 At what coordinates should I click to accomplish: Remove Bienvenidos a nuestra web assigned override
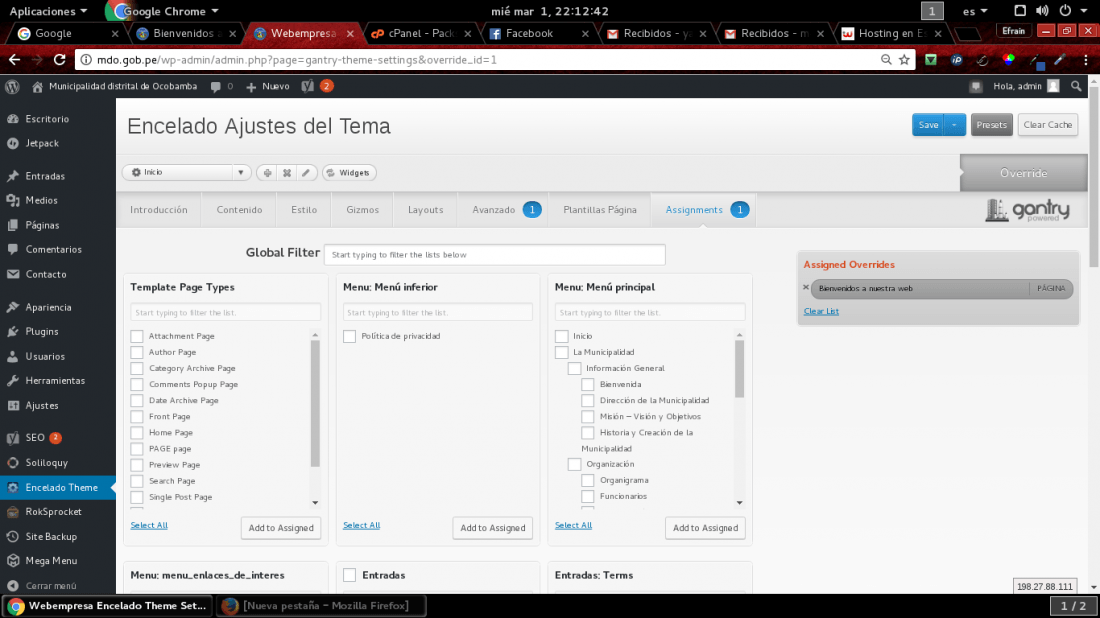point(806,288)
